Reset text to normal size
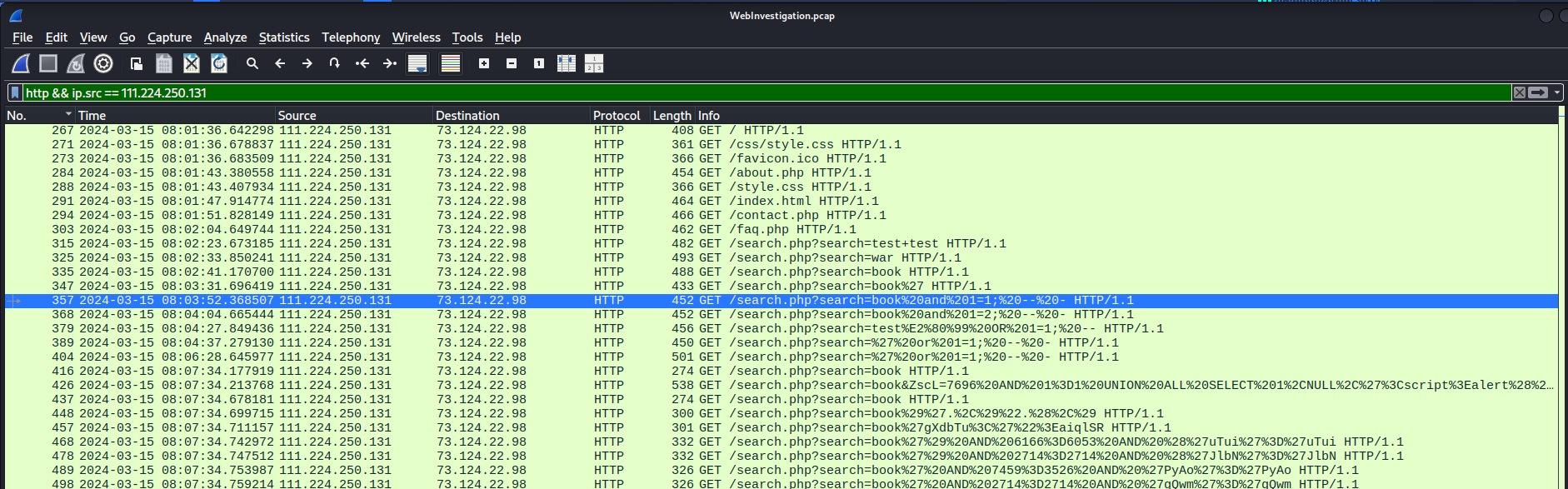This screenshot has width=1568, height=489. (539, 63)
